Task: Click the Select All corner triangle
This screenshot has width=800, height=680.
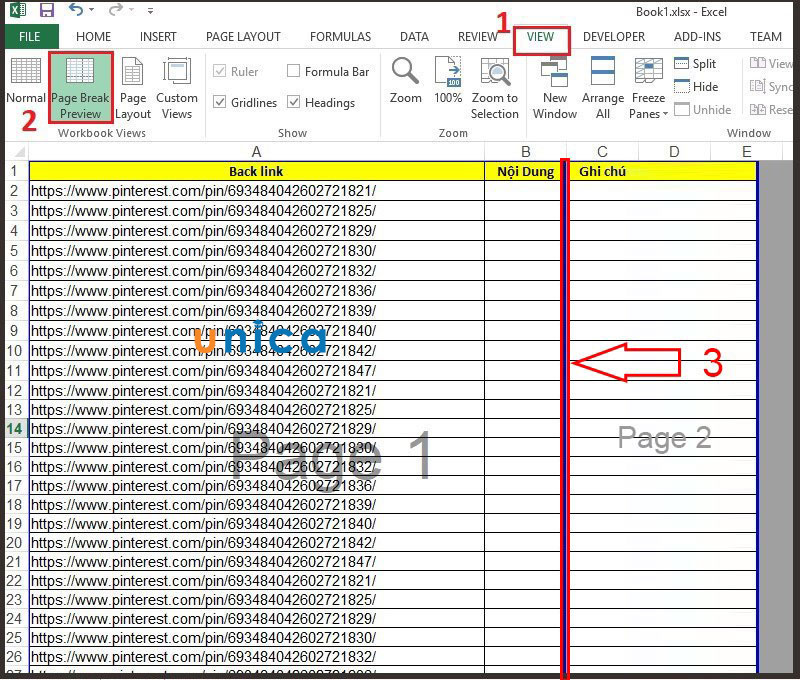Action: coord(18,152)
